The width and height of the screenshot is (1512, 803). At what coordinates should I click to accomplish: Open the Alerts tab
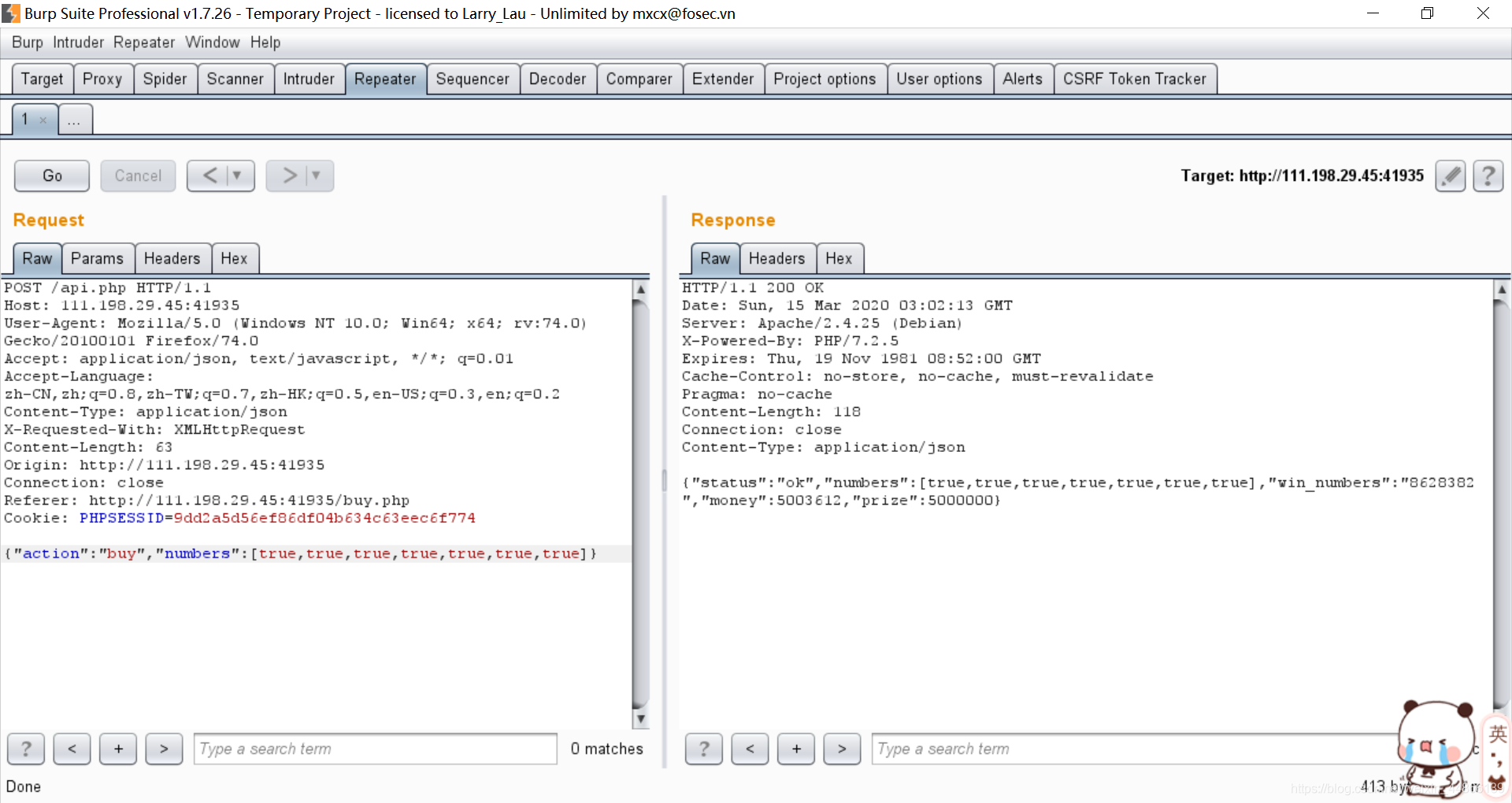1023,79
